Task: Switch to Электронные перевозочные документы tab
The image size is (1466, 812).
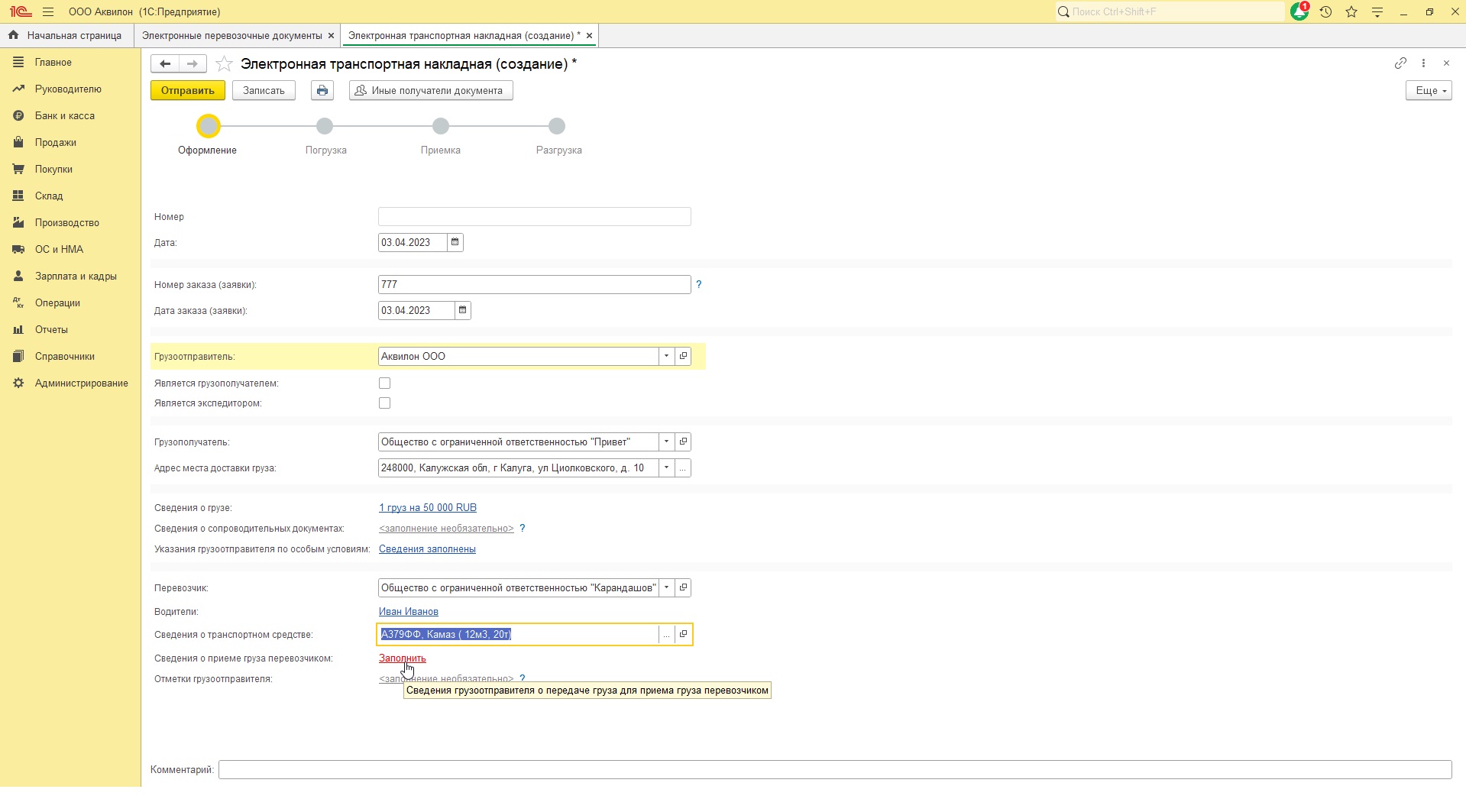Action: tap(231, 35)
